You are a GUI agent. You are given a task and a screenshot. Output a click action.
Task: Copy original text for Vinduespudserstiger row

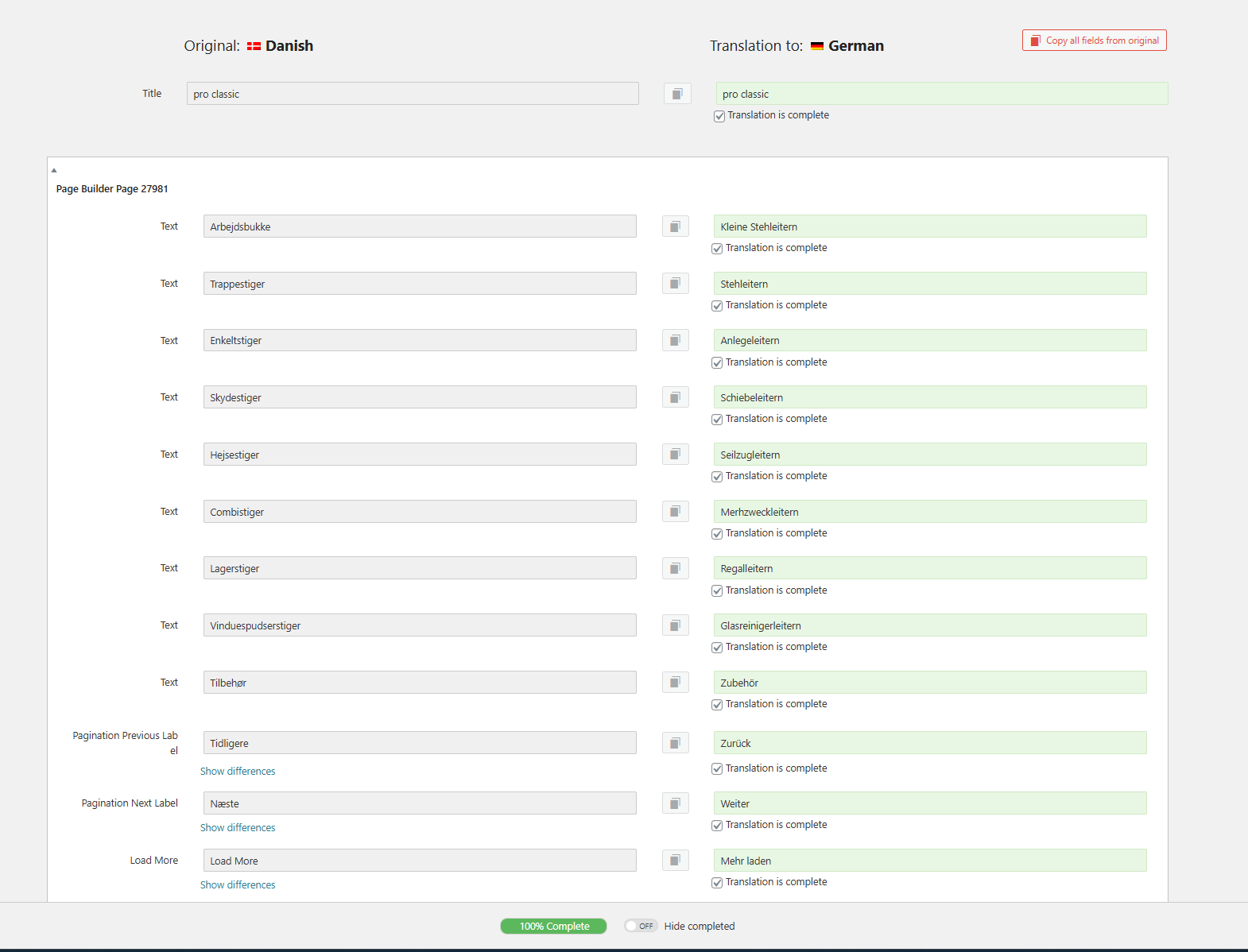pyautogui.click(x=675, y=625)
